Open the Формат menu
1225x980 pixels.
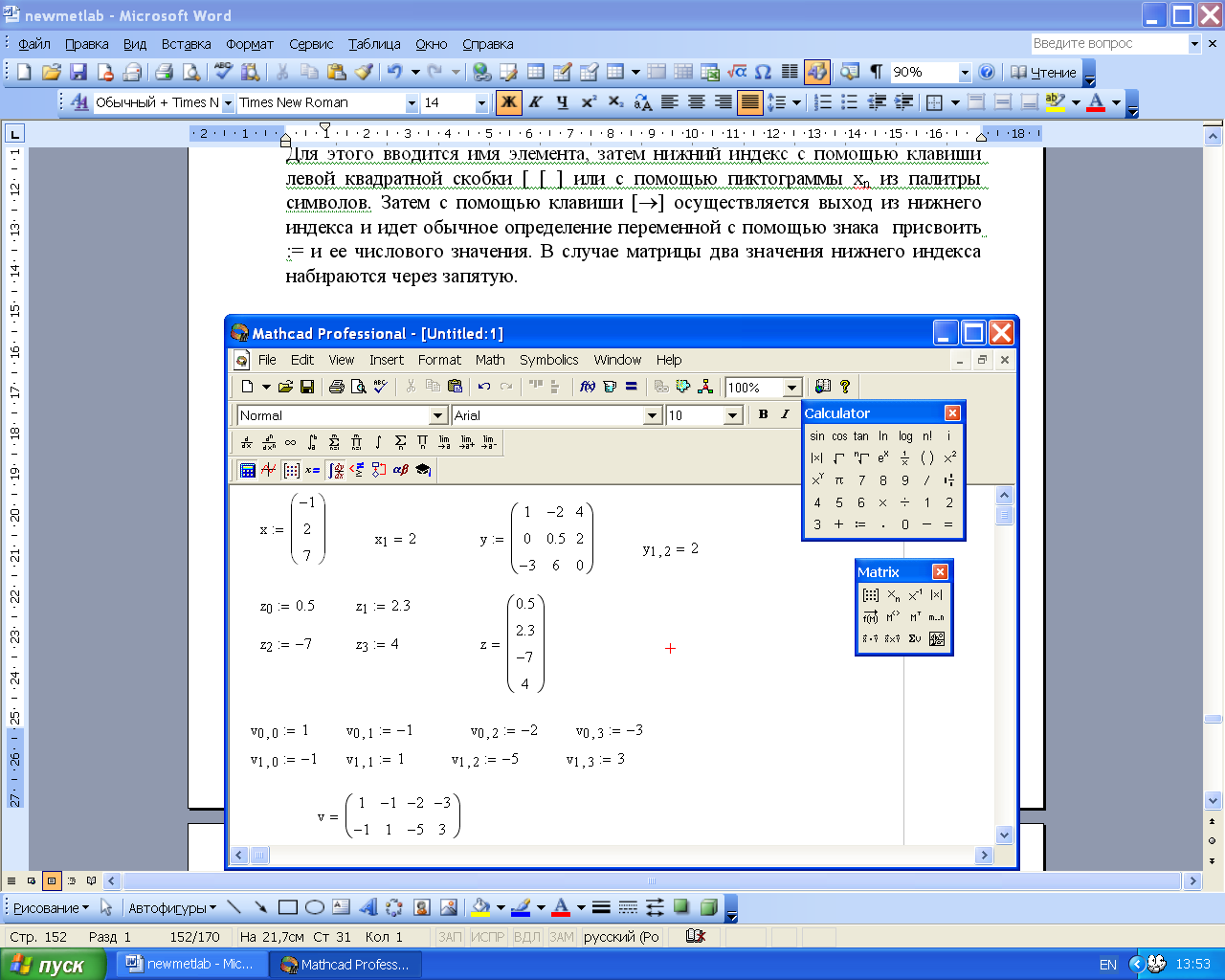point(250,44)
